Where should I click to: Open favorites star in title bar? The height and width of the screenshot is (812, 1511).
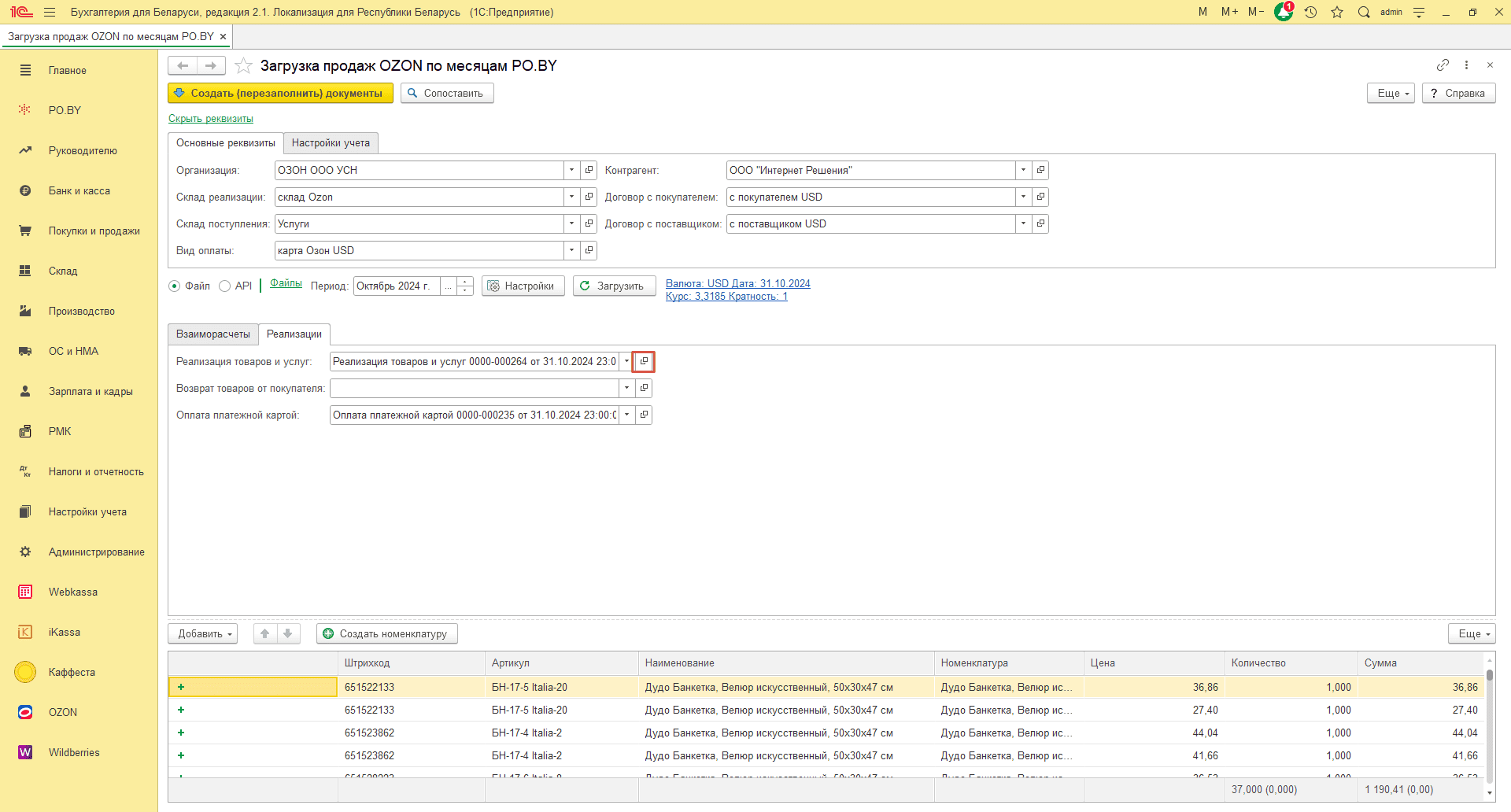pyautogui.click(x=1337, y=12)
